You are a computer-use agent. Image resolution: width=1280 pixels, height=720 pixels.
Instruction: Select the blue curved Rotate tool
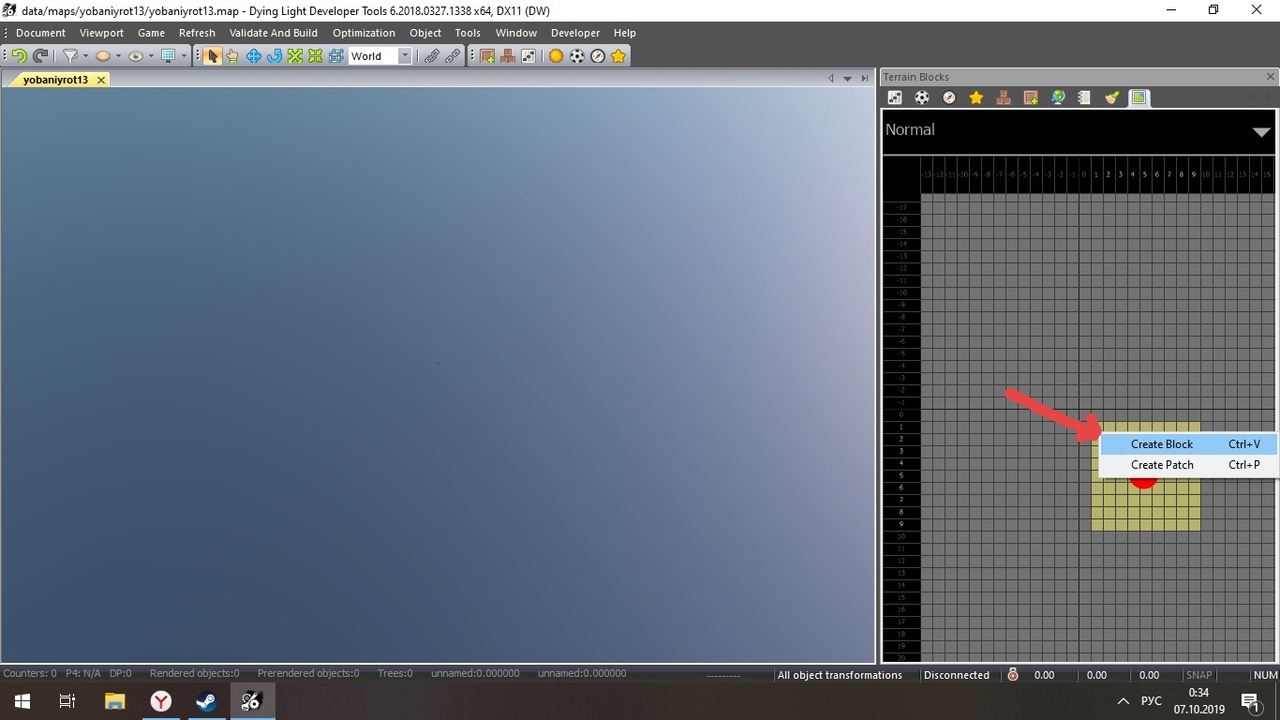pyautogui.click(x=274, y=57)
